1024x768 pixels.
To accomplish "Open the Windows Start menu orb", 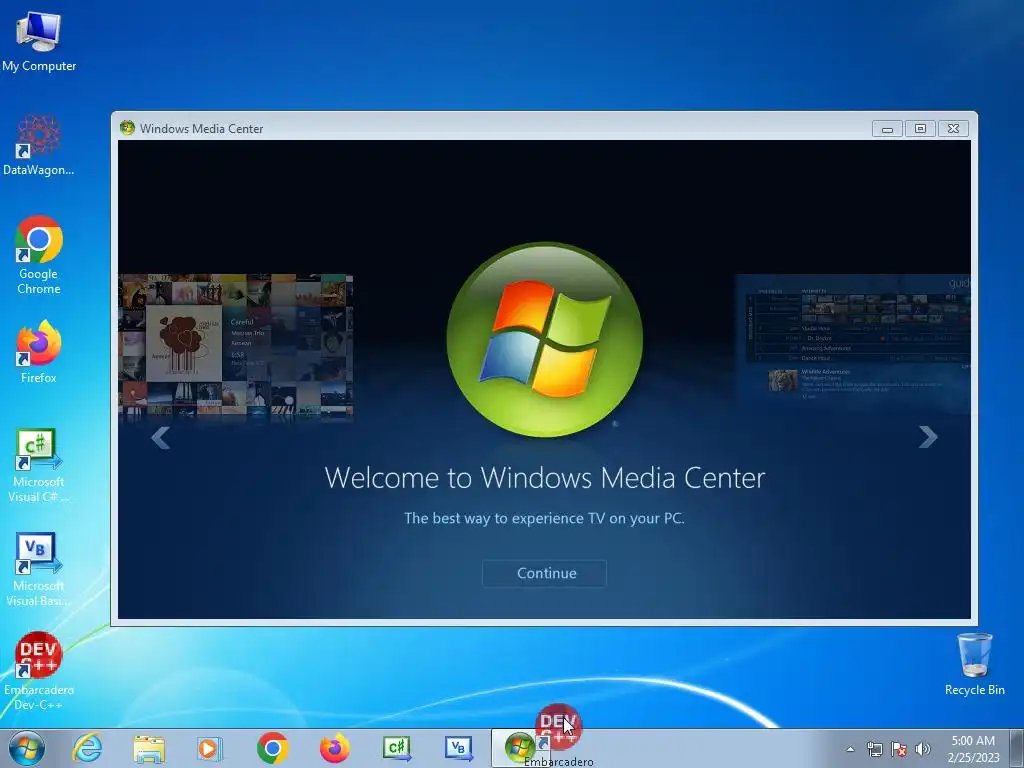I will [27, 748].
